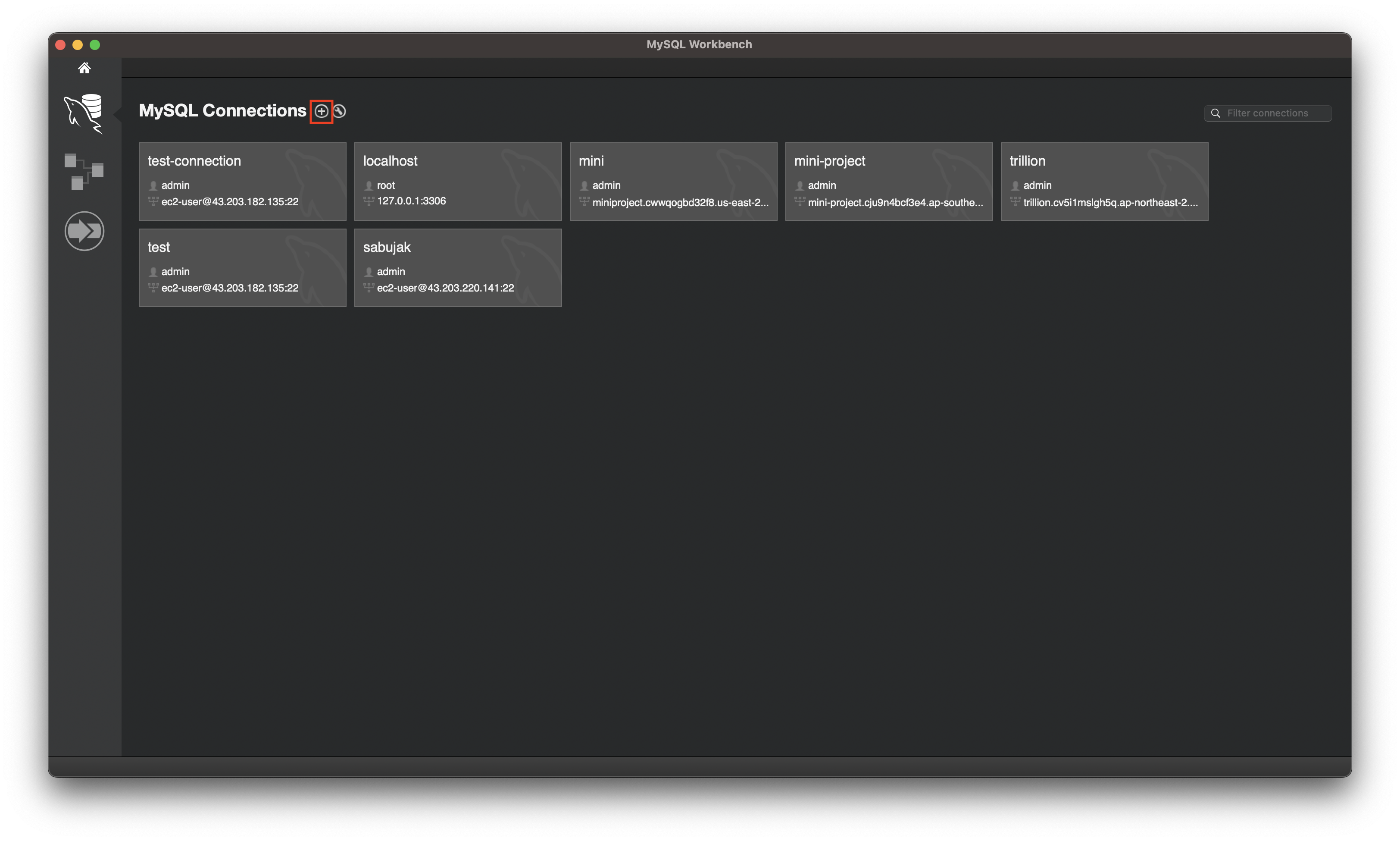1400x841 pixels.
Task: Open the test-connection tile
Action: click(x=242, y=181)
